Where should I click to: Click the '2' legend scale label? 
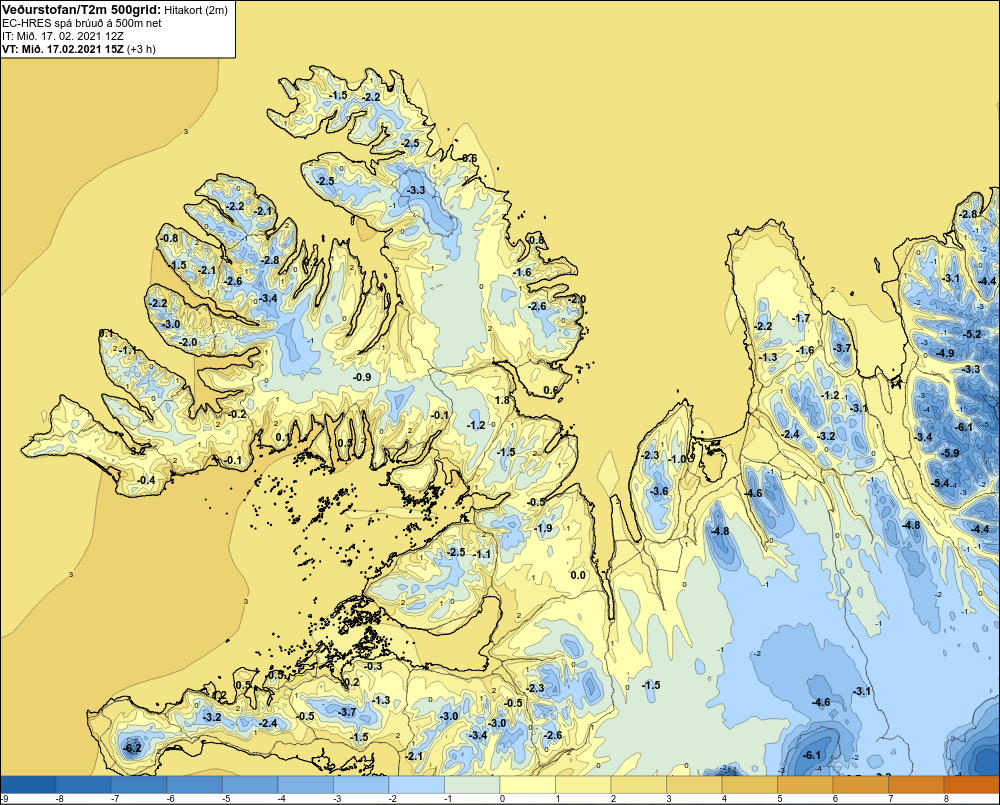[614, 799]
